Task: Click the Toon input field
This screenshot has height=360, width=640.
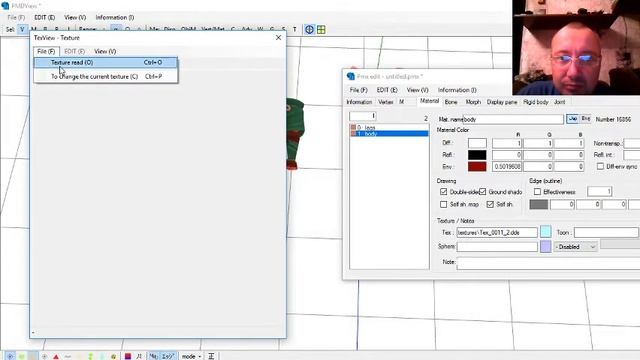Action: (606, 232)
